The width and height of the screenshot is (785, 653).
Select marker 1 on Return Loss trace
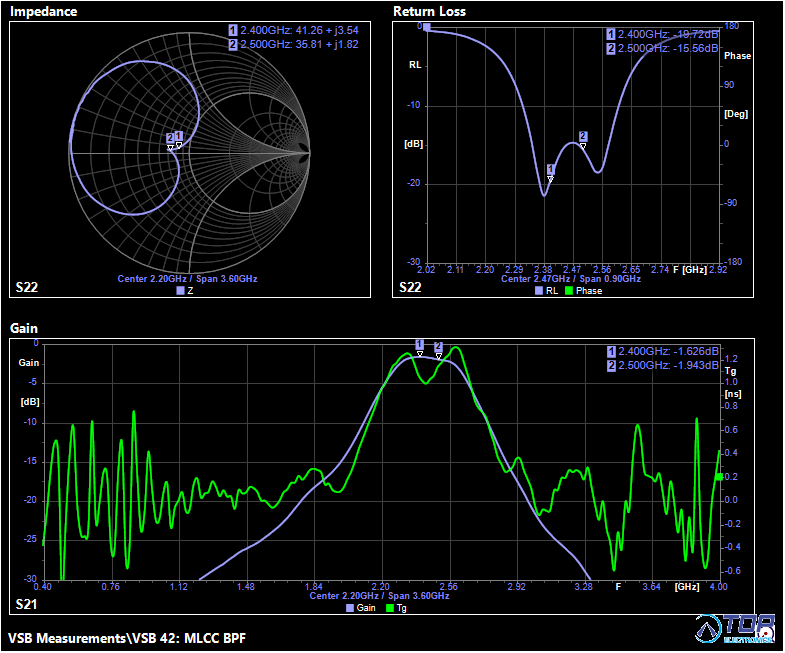550,170
